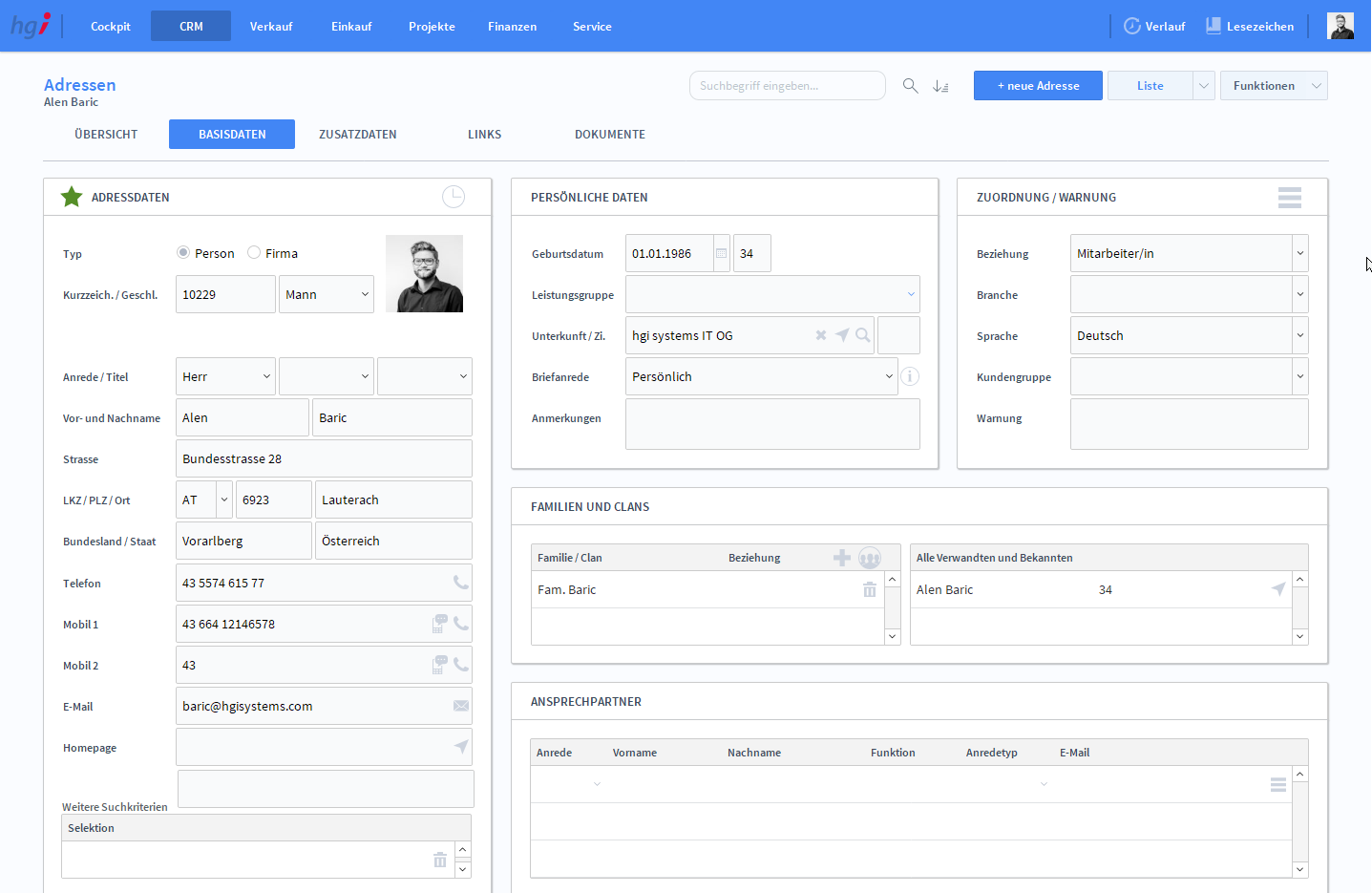Click the plus icon to add Familie / Clan
This screenshot has width=1372, height=893.
[842, 558]
